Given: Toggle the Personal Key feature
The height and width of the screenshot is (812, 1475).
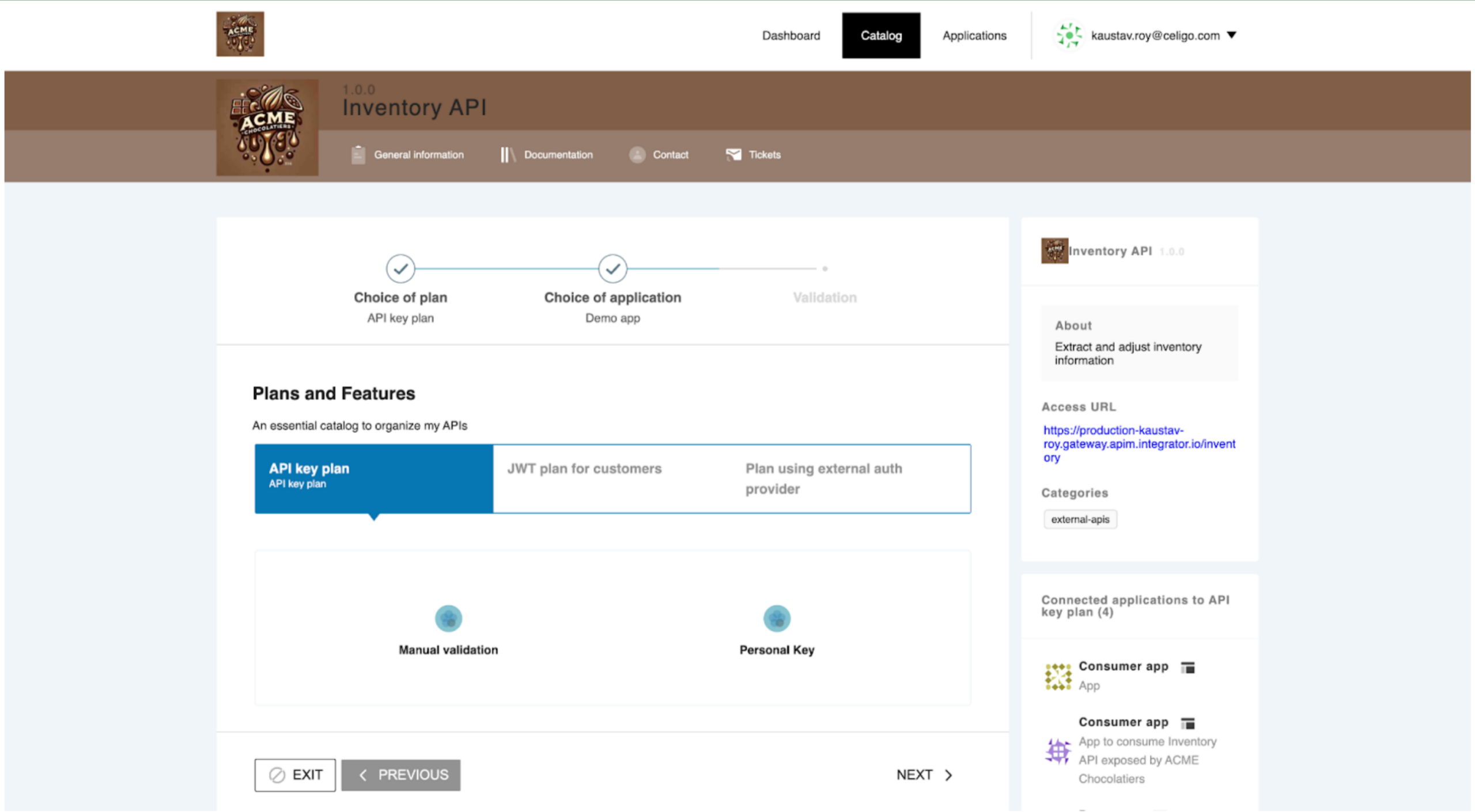Looking at the screenshot, I should [x=776, y=618].
